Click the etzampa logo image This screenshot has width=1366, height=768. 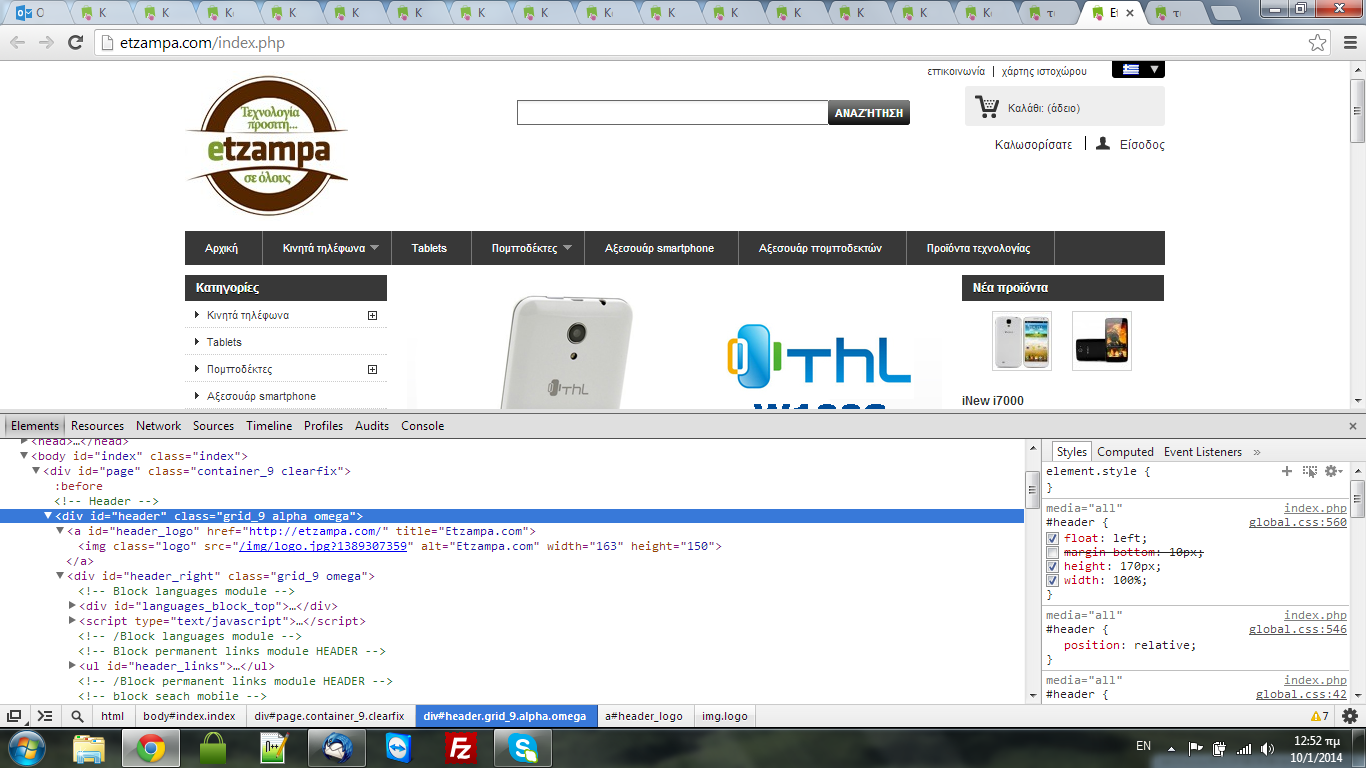point(267,145)
